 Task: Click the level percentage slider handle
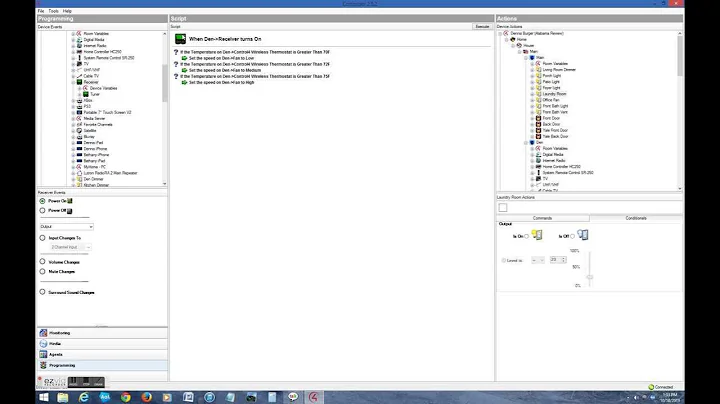[x=590, y=277]
